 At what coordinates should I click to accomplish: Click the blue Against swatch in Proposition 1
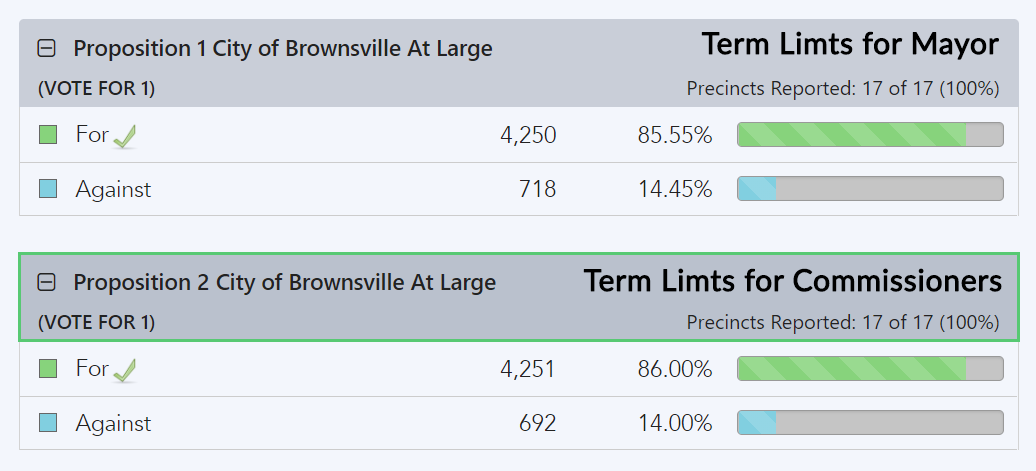(48, 189)
